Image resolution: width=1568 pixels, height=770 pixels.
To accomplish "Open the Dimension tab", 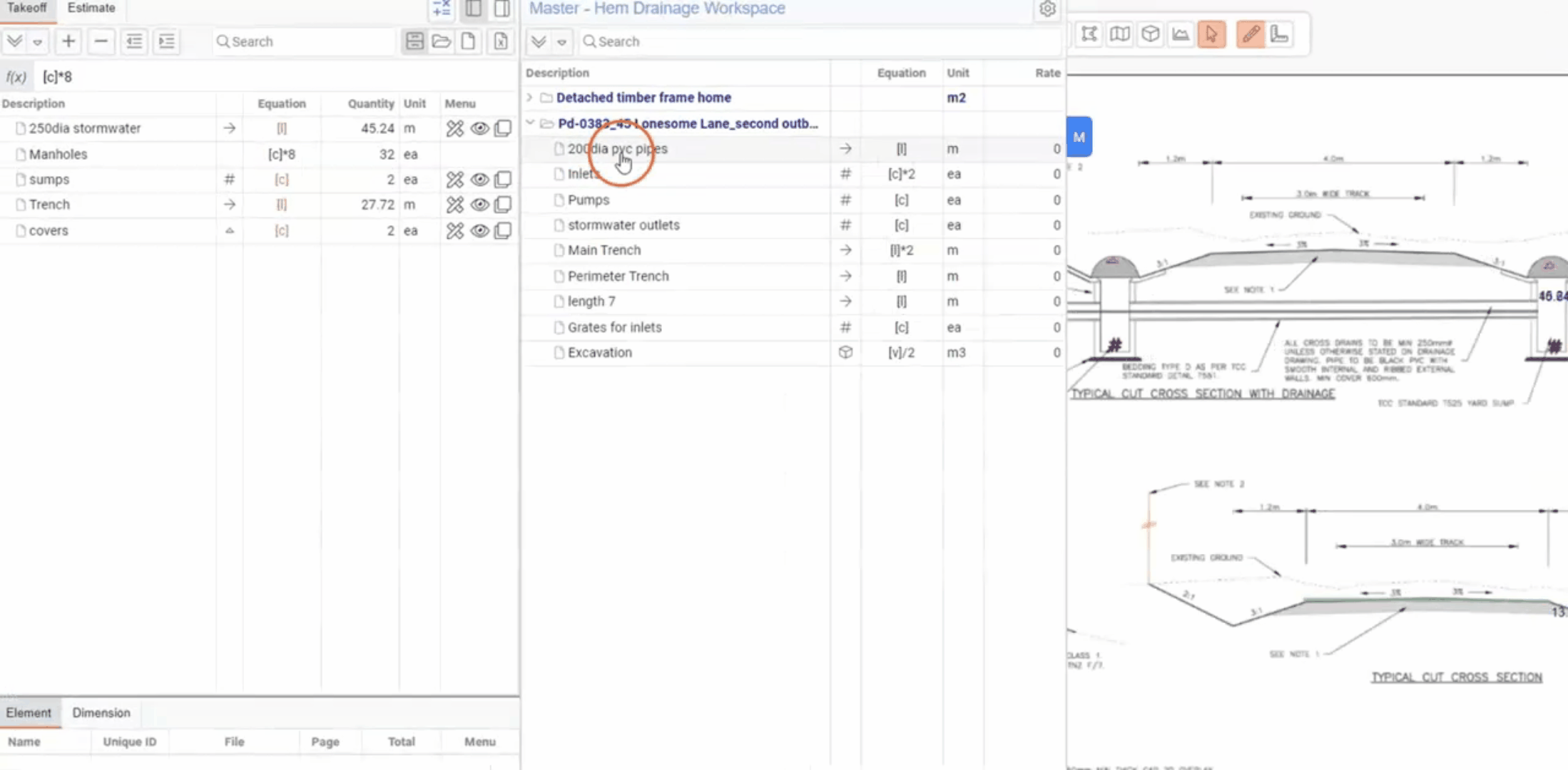I will [x=101, y=713].
